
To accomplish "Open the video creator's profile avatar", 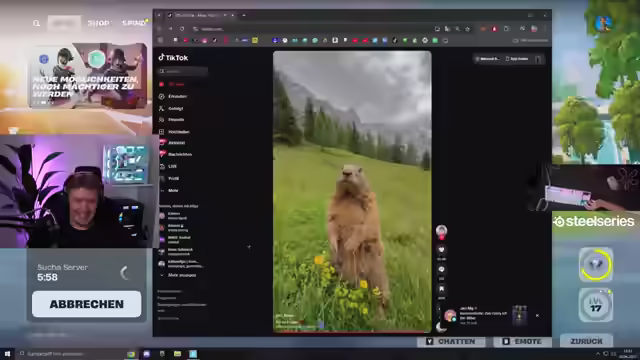I will (441, 231).
